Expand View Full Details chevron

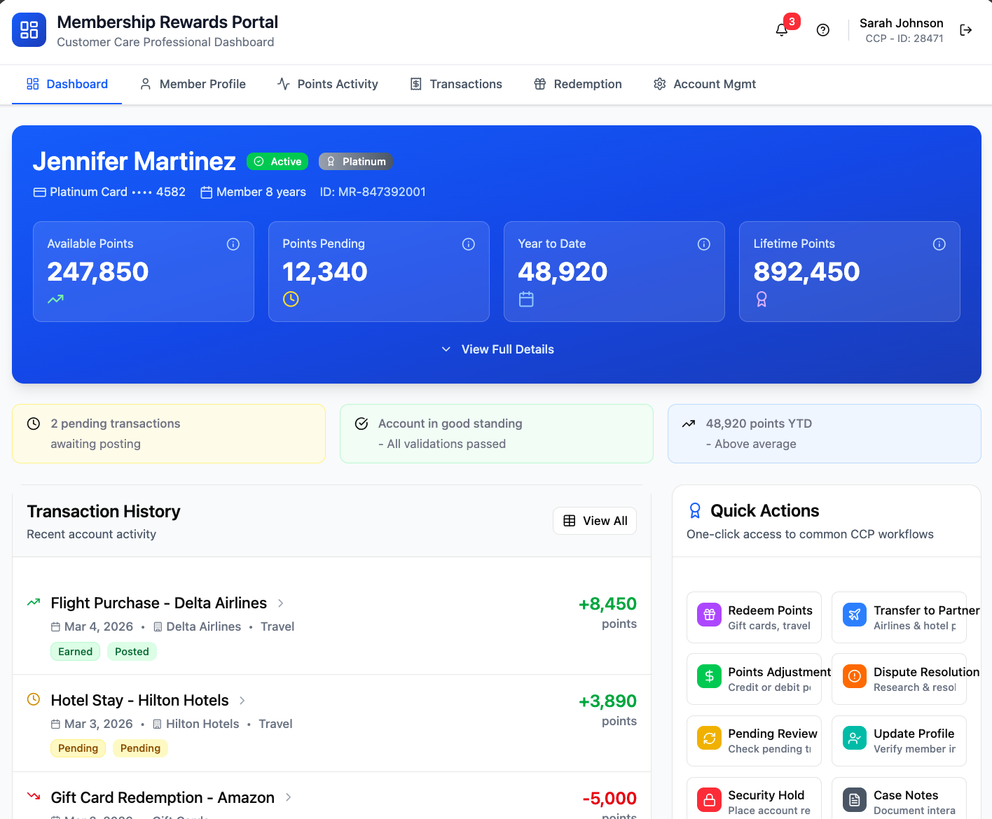click(x=446, y=349)
